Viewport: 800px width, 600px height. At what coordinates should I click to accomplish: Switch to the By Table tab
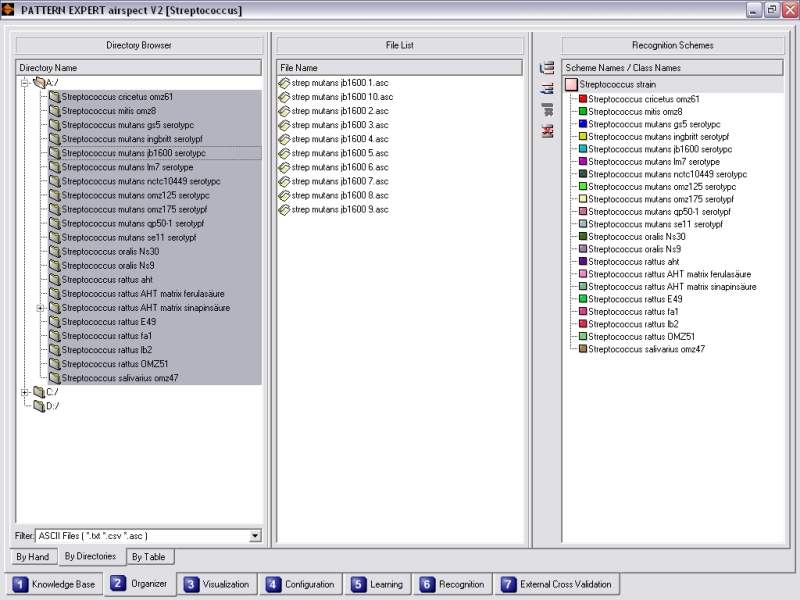148,557
